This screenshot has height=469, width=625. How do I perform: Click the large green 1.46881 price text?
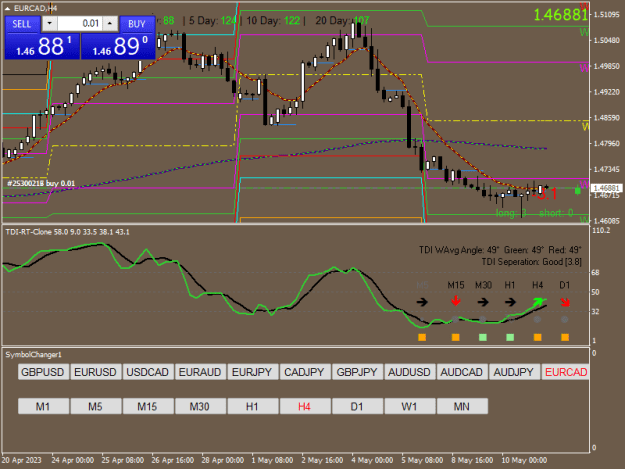(x=560, y=15)
